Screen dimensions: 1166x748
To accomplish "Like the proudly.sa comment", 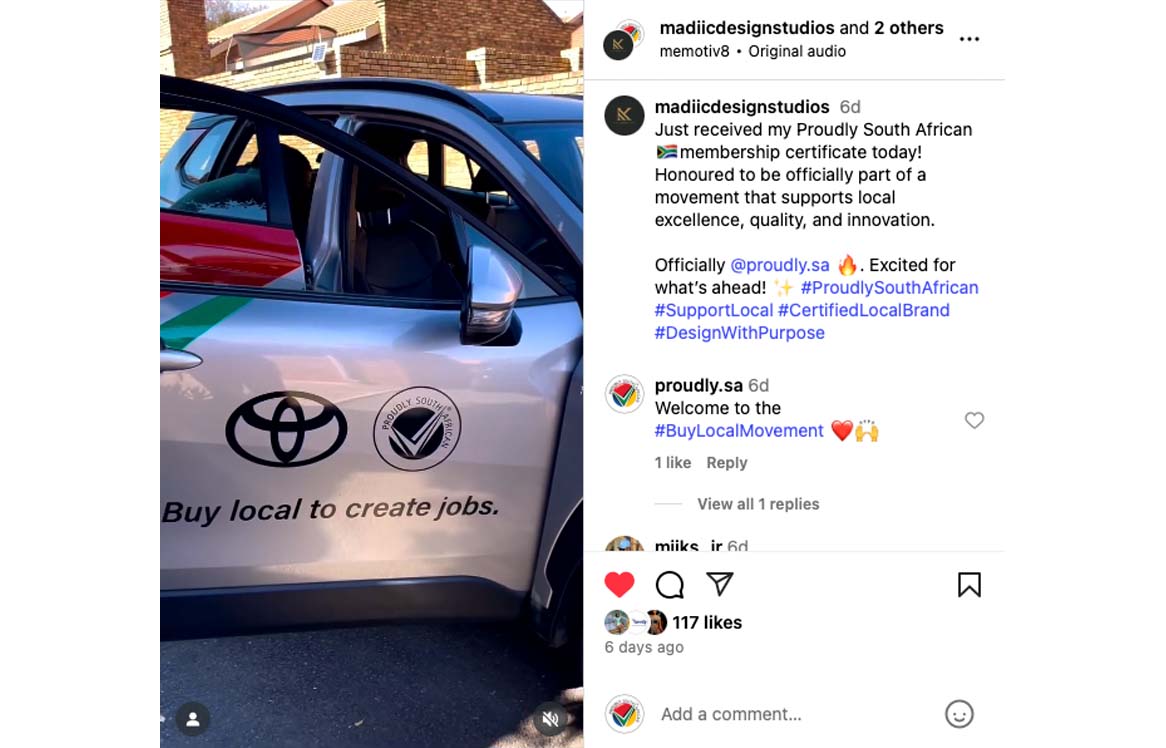I will pyautogui.click(x=974, y=420).
